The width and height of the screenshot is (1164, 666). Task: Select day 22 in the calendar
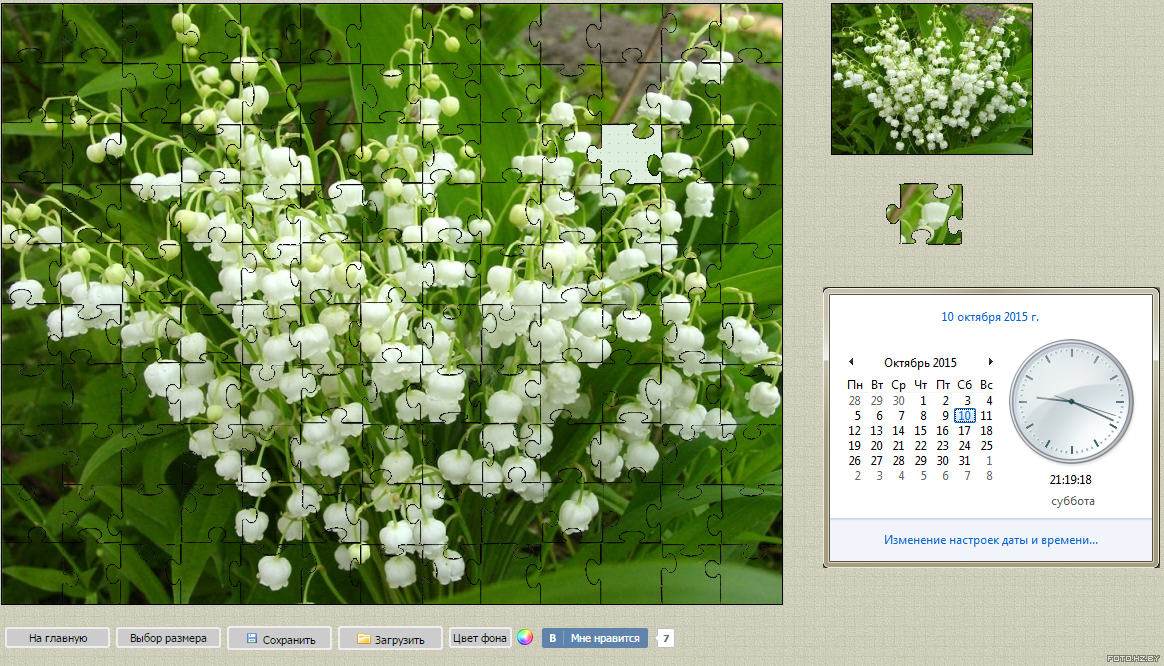921,445
